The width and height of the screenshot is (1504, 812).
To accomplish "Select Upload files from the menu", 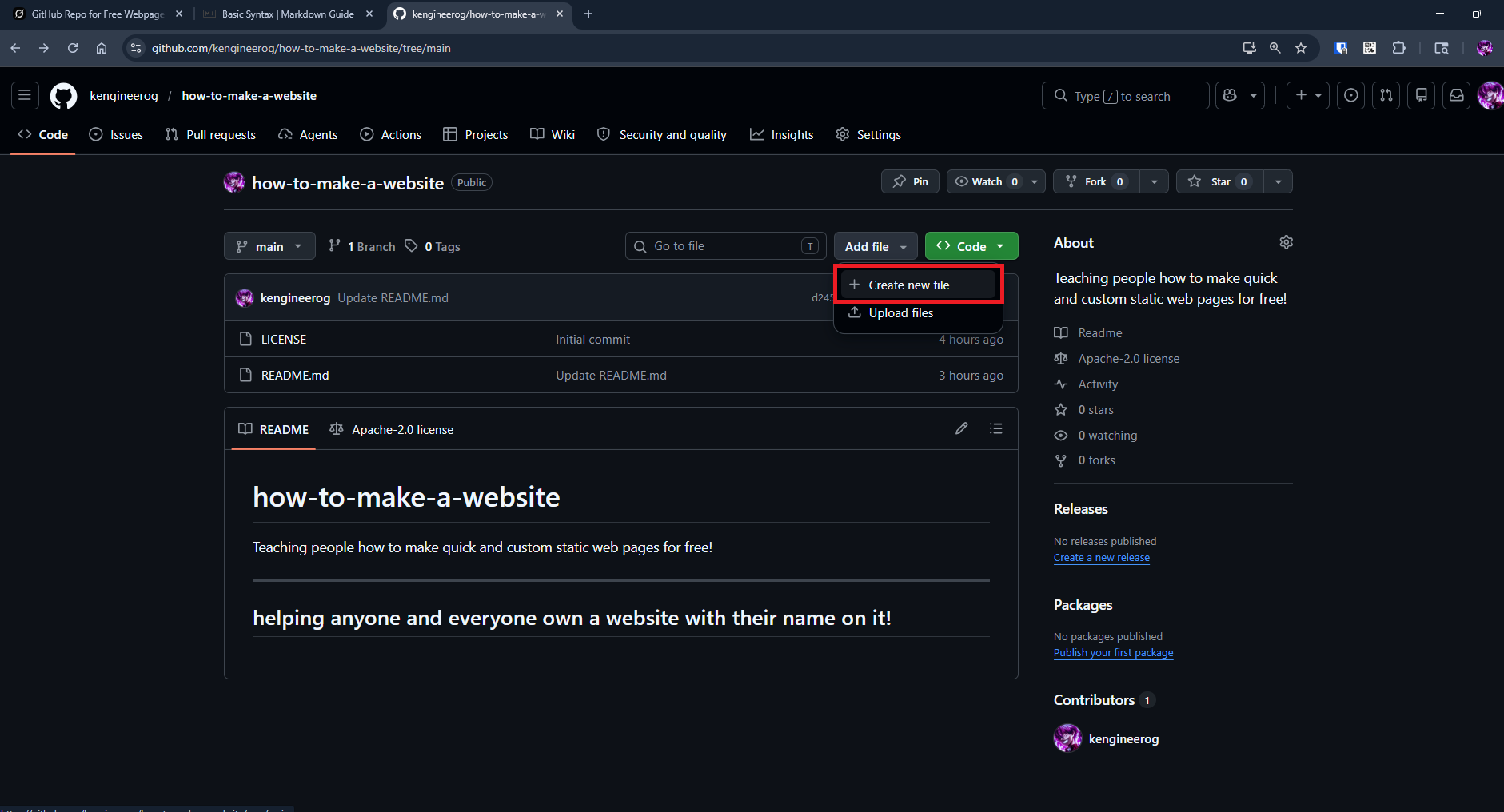I will [918, 312].
